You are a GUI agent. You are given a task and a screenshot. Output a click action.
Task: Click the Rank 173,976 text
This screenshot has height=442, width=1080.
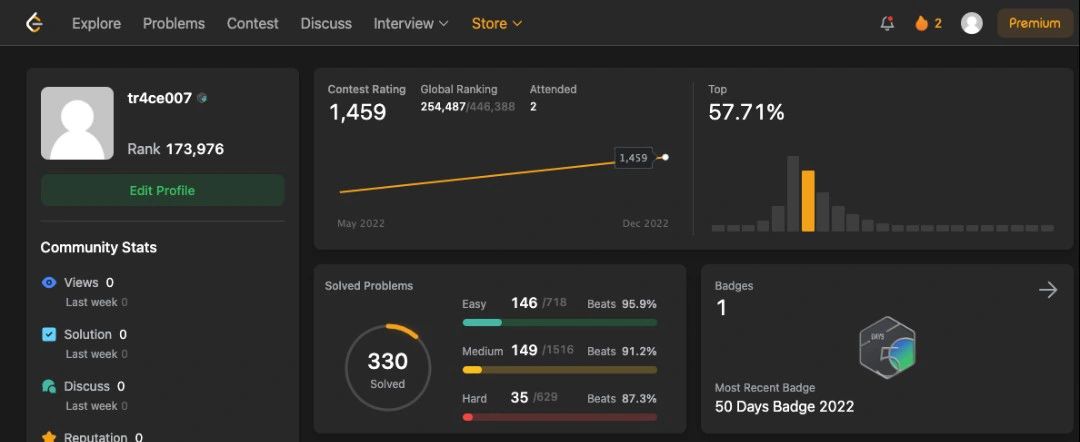(176, 149)
